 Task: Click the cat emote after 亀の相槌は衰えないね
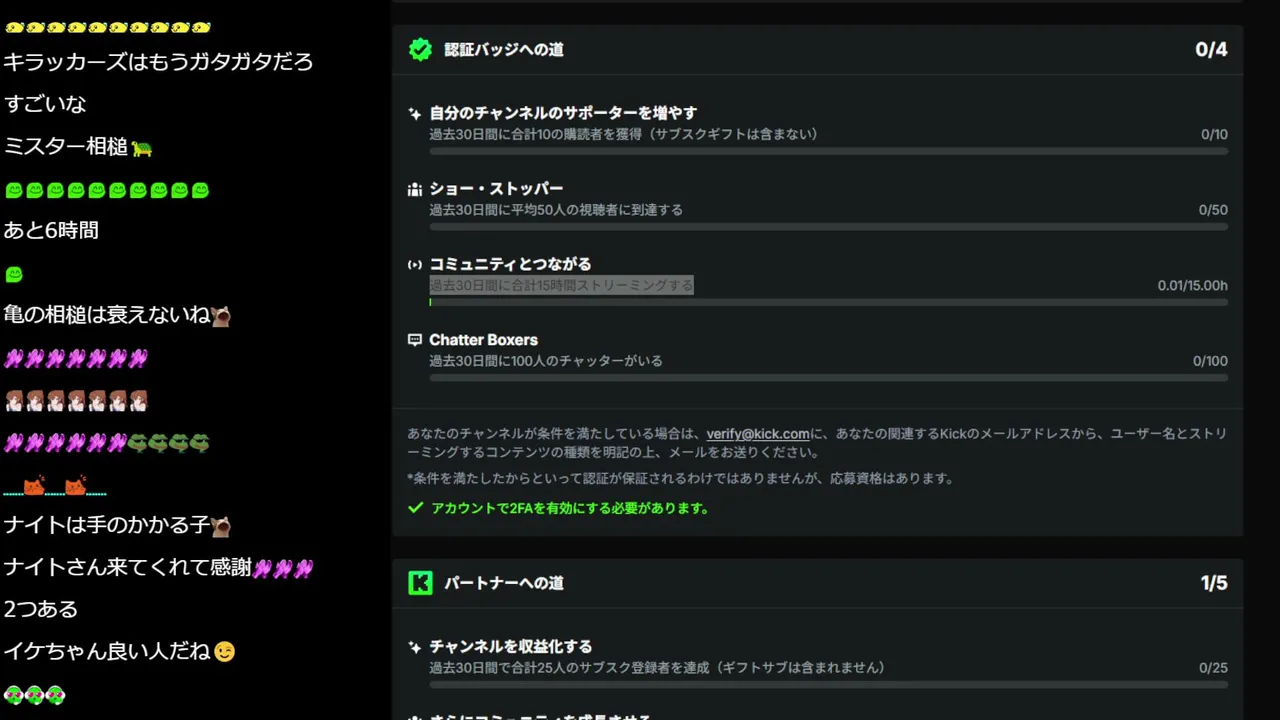[221, 316]
